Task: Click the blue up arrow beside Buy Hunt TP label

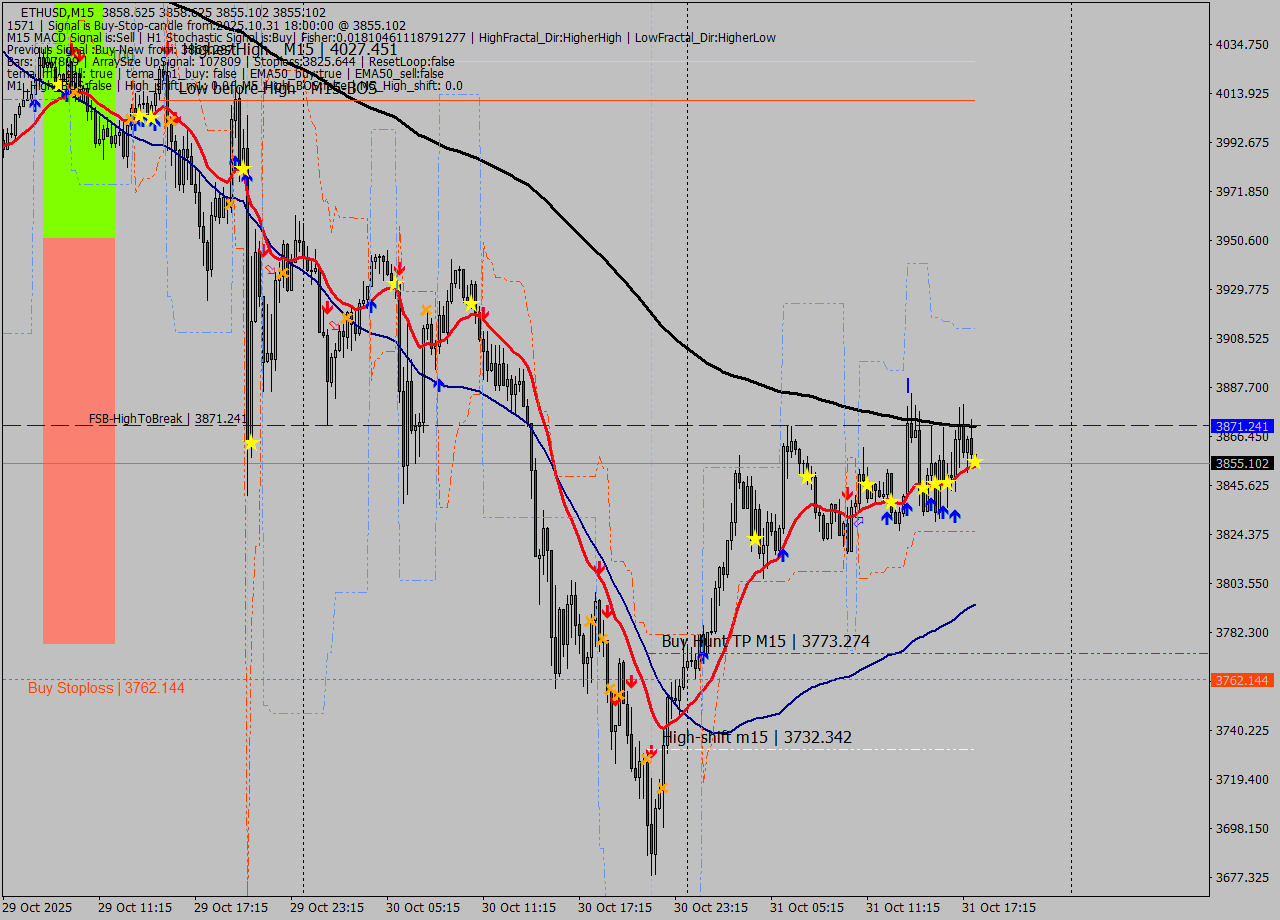Action: coord(703,656)
